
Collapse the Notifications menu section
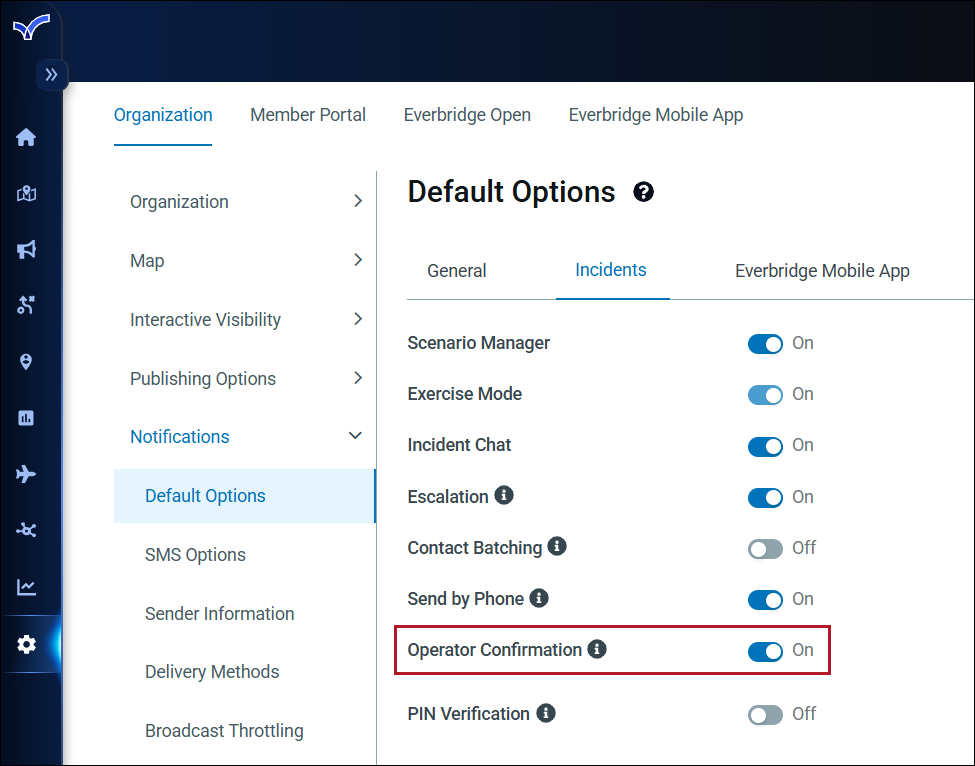[355, 436]
